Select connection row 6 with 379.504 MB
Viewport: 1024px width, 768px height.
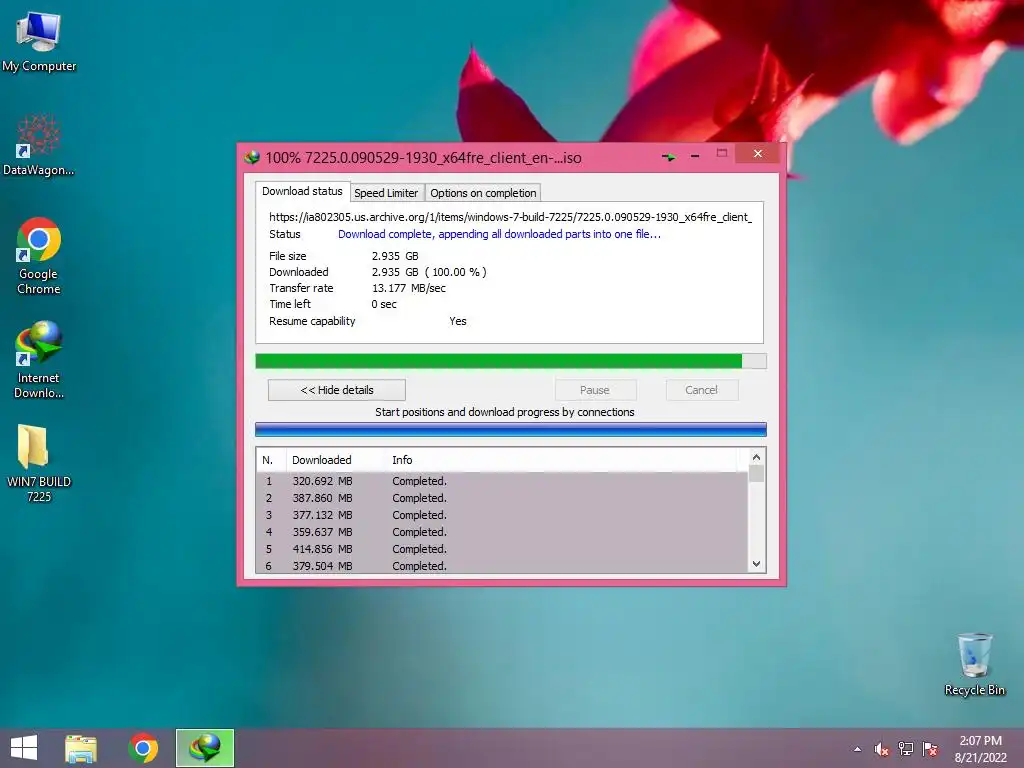(502, 566)
